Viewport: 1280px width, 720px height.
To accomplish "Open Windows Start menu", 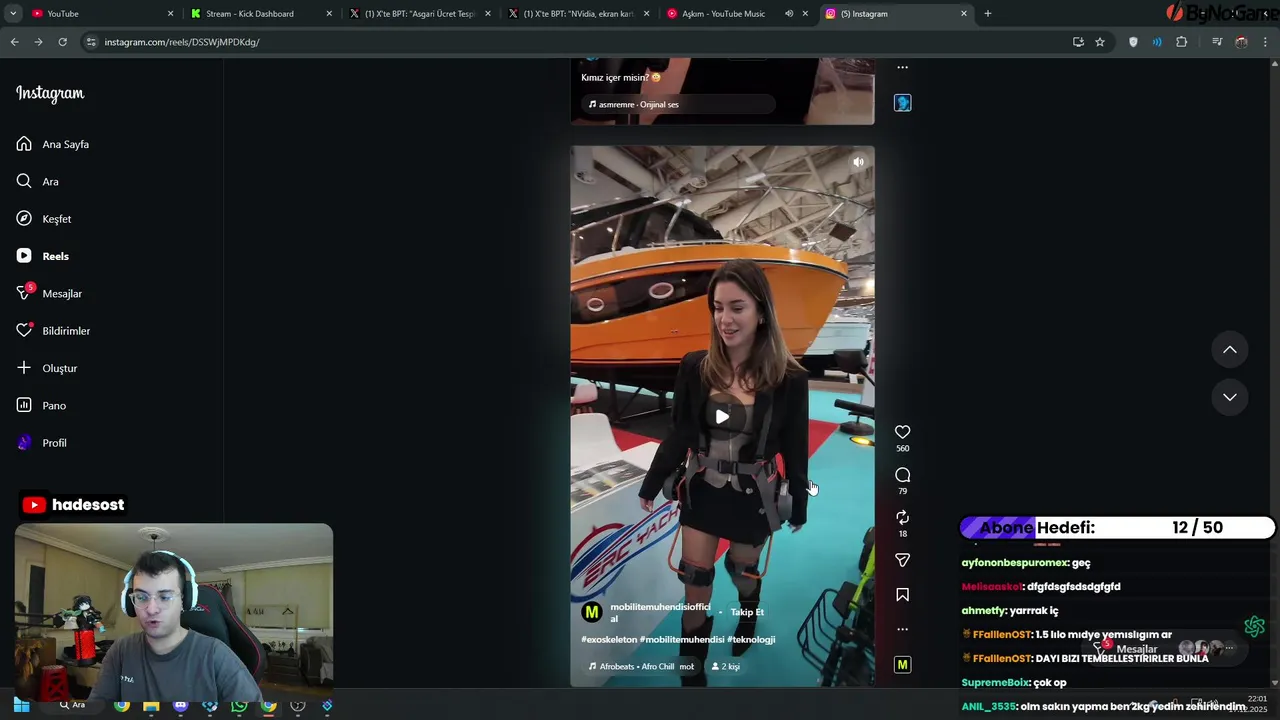I will tap(21, 706).
